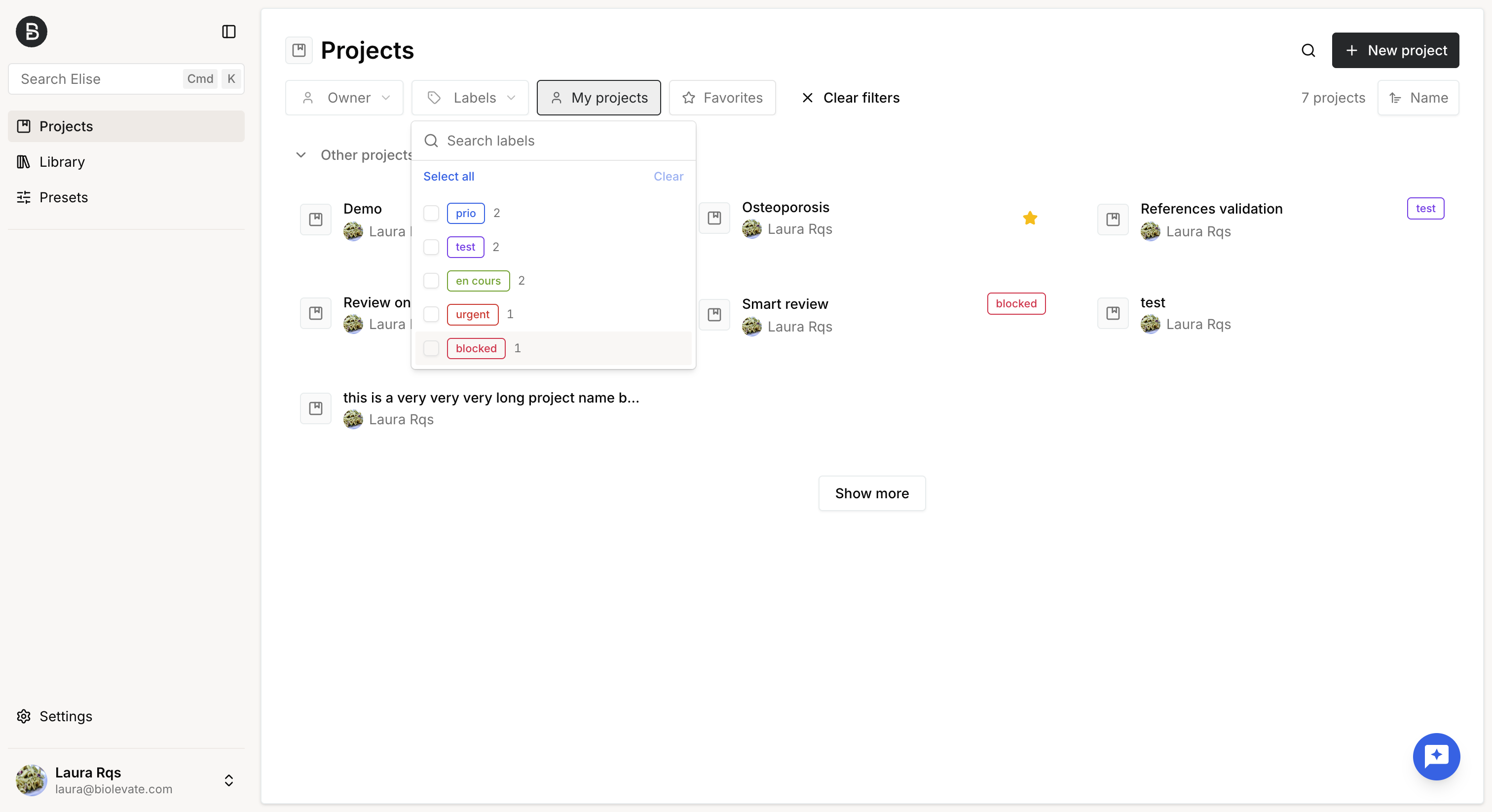
Task: Click Laura Rqs avatar under long project name
Action: [x=353, y=419]
